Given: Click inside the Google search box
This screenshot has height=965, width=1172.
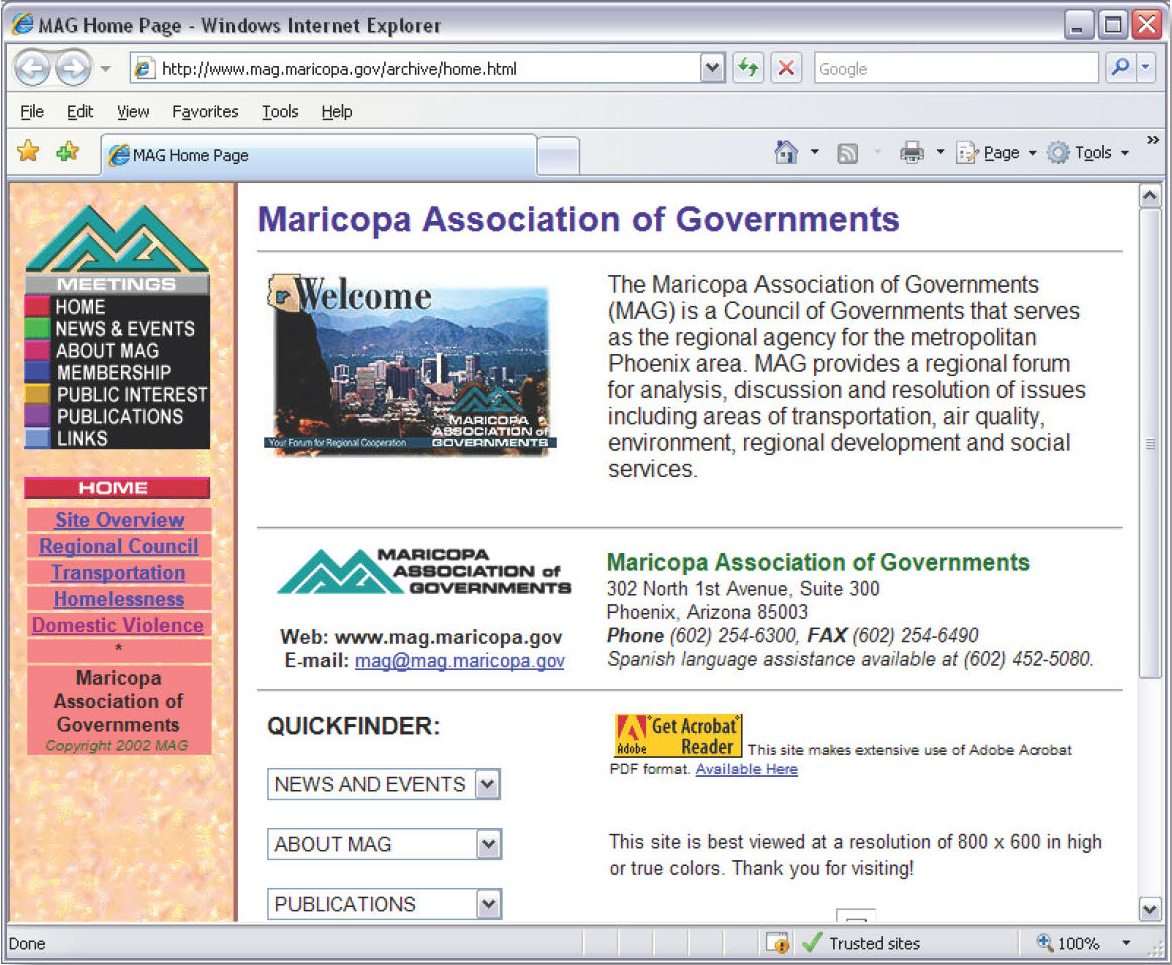Looking at the screenshot, I should pos(955,69).
